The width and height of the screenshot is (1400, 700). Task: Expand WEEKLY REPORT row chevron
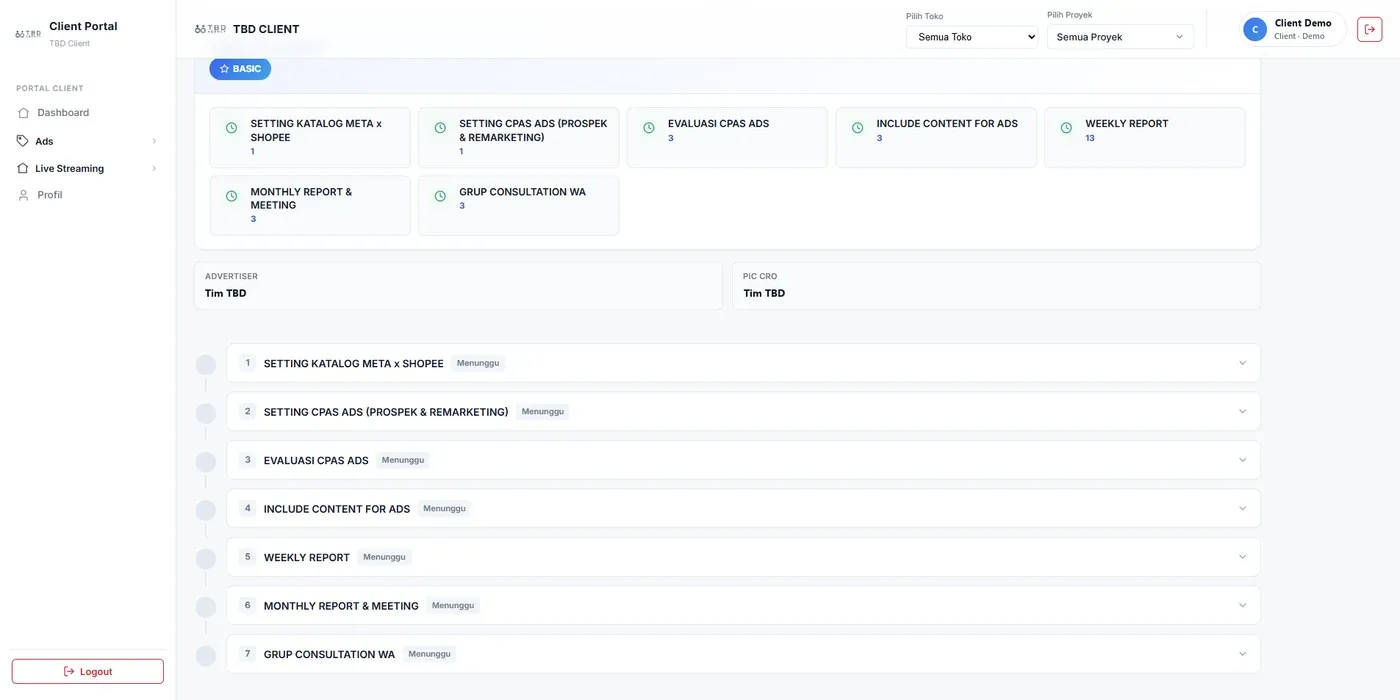point(1242,557)
